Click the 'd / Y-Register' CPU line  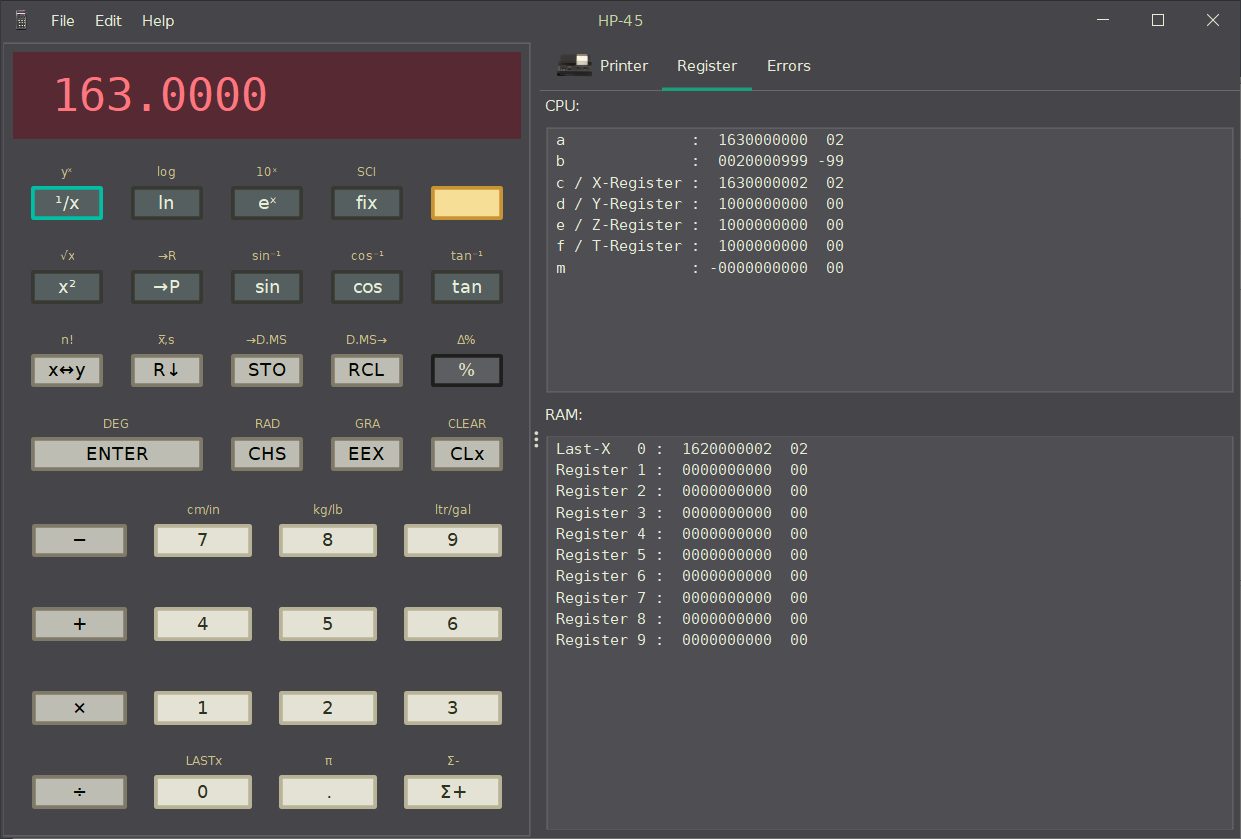[x=700, y=204]
